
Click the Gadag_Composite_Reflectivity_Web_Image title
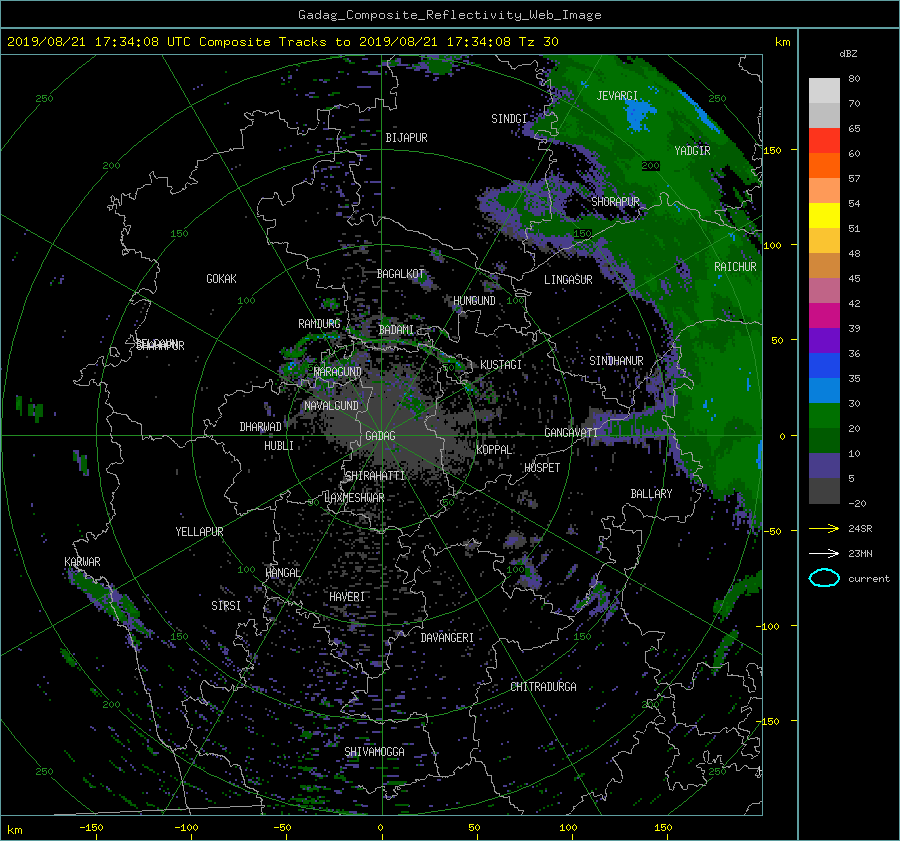coord(449,15)
